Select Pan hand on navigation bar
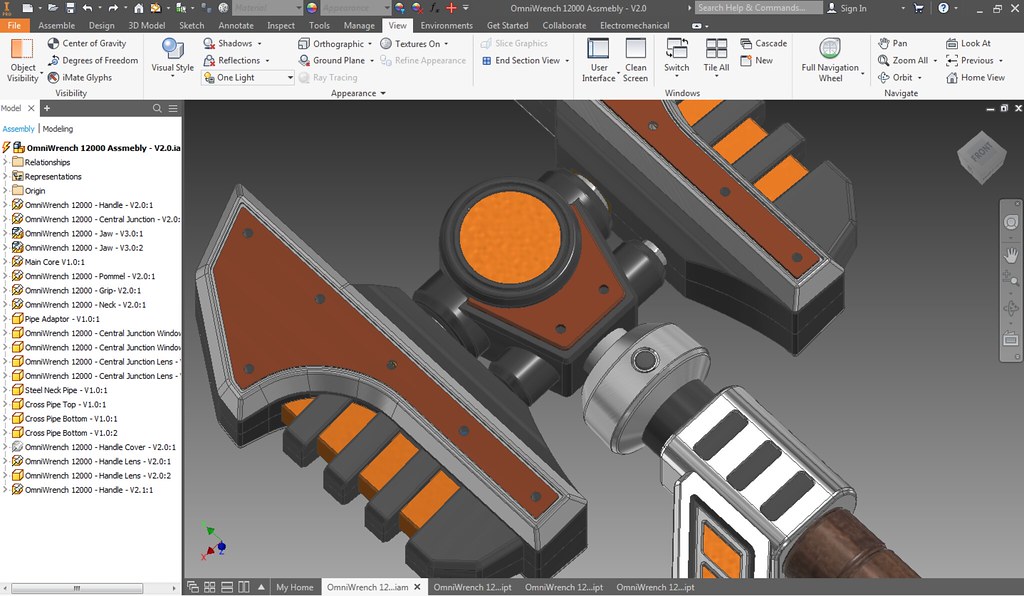The image size is (1024, 596). [1011, 254]
